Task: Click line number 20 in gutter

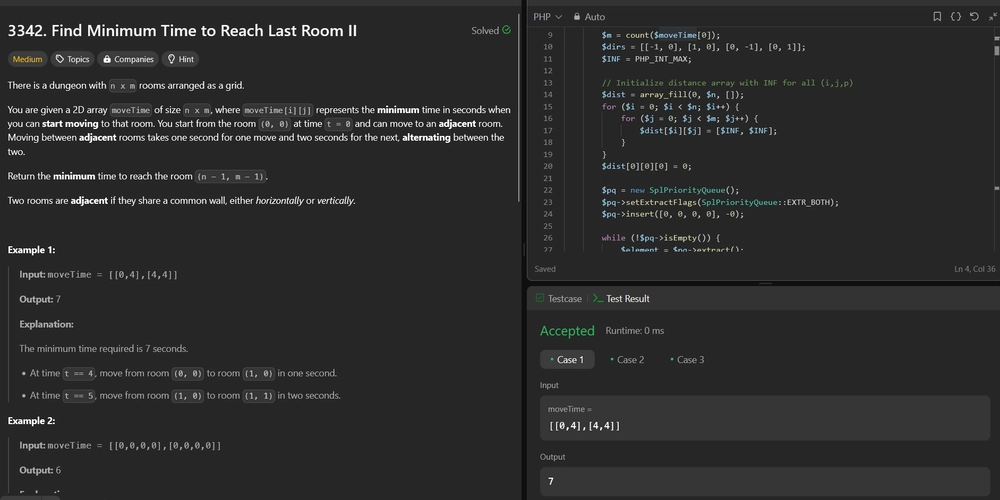Action: (548, 166)
